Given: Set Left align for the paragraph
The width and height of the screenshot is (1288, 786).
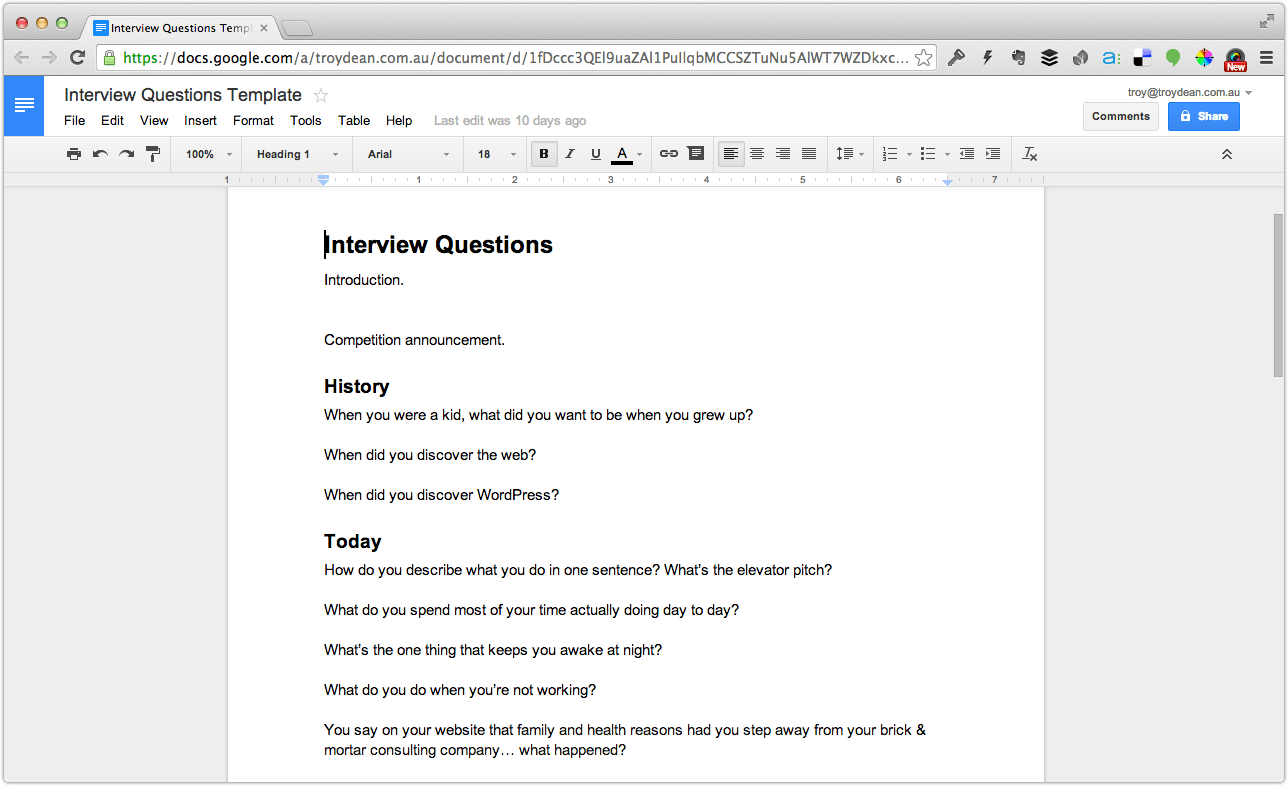Looking at the screenshot, I should point(731,154).
